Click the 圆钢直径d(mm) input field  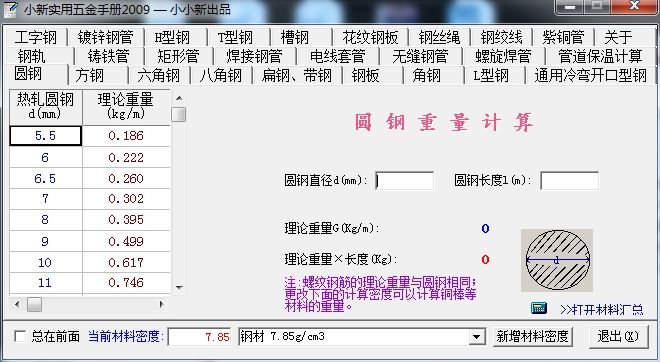(405, 181)
